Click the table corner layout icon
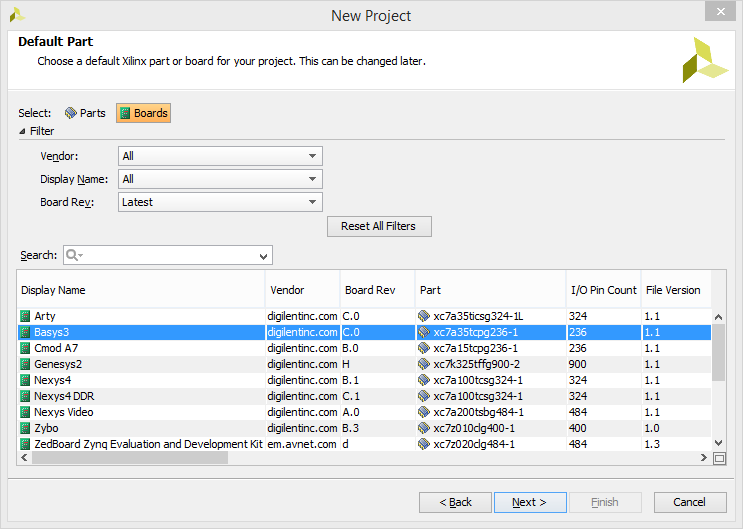743x529 pixels. click(x=719, y=458)
